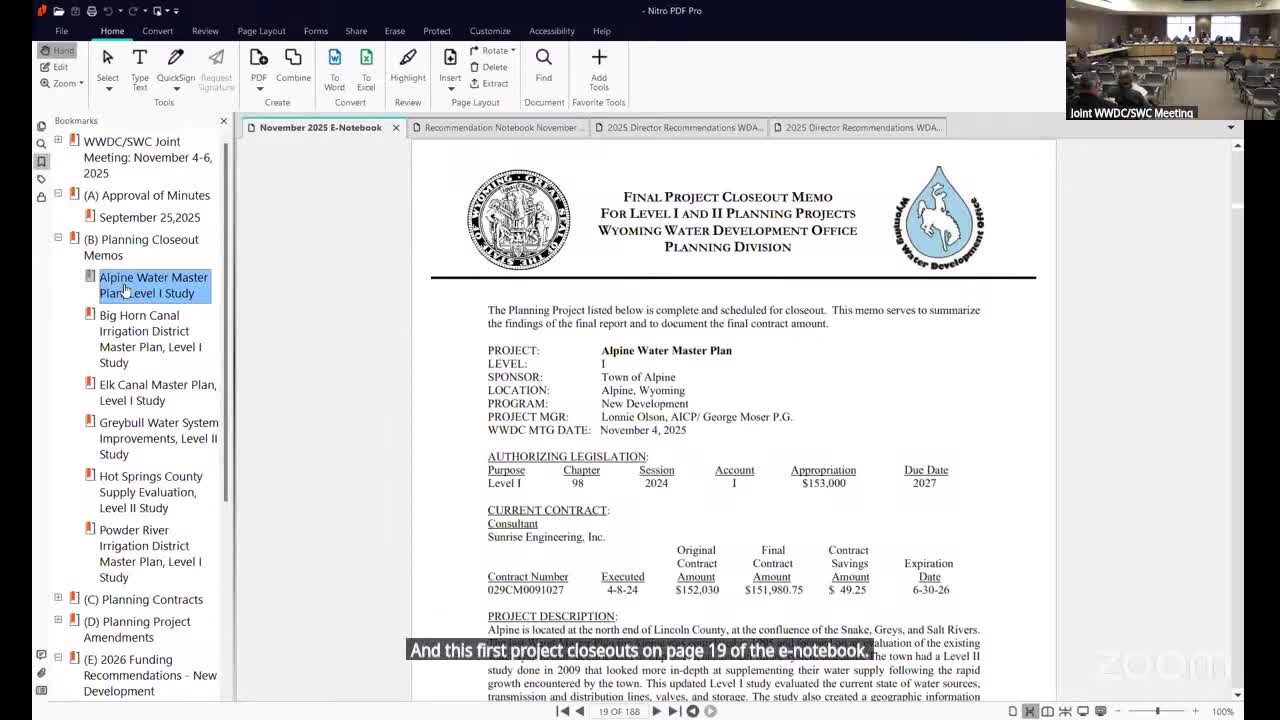Click the Extract pages icon
The width and height of the screenshot is (1280, 720).
coord(493,83)
